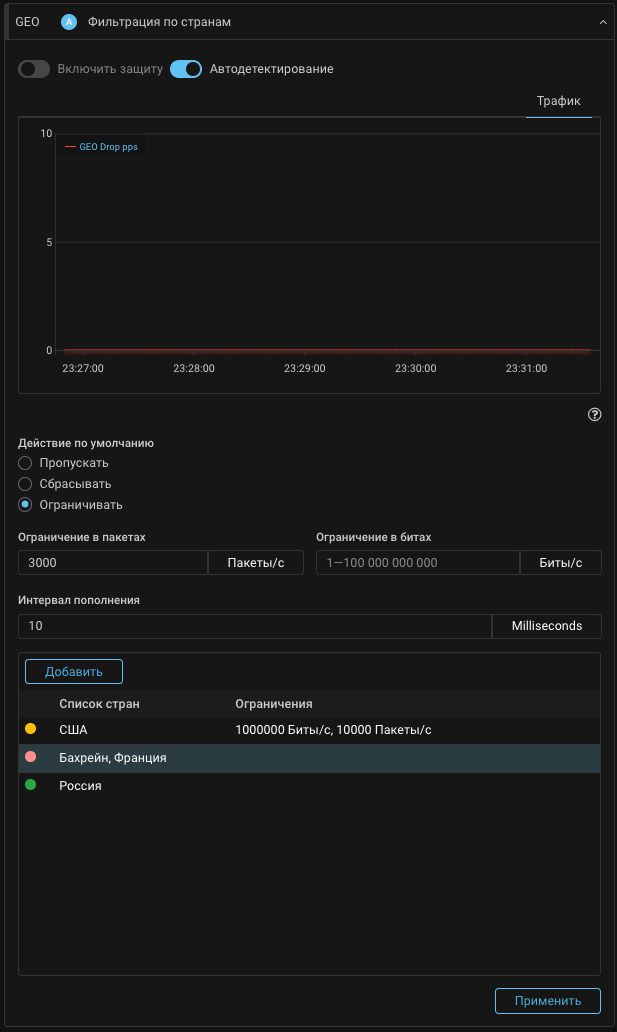
Task: Switch to the Трафик tab
Action: pyautogui.click(x=558, y=101)
